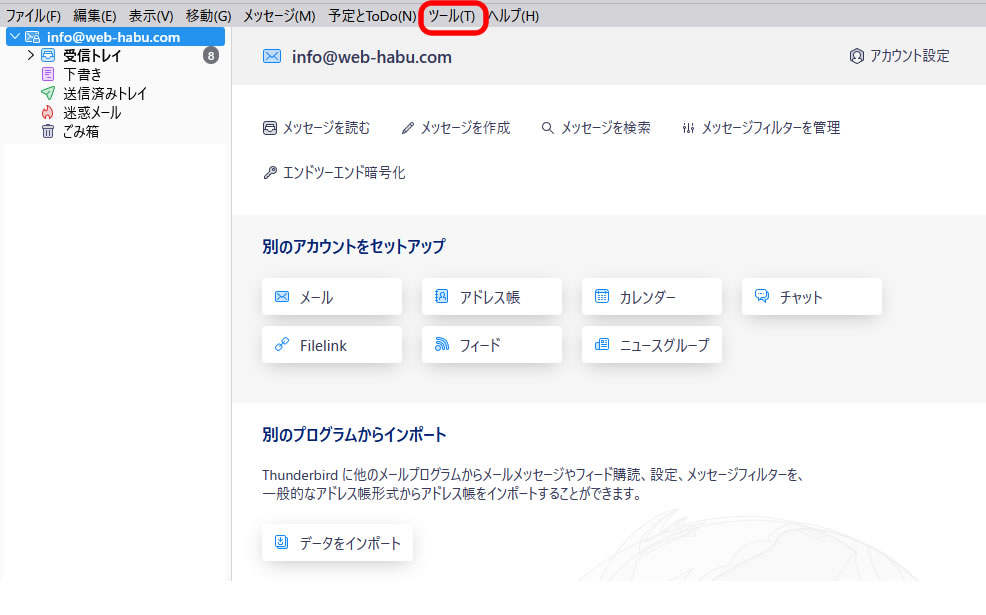The height and width of the screenshot is (615, 986).
Task: Click the Manage Message Filters sliders icon
Action: [688, 128]
